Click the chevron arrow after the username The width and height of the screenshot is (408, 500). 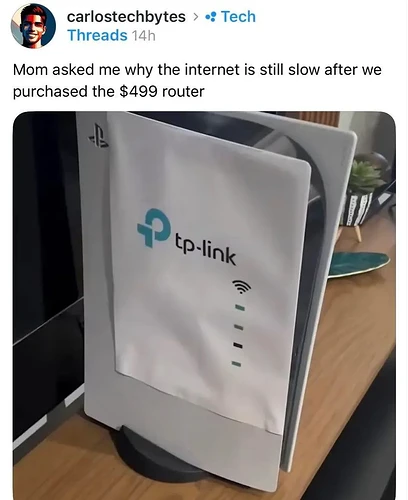point(196,16)
